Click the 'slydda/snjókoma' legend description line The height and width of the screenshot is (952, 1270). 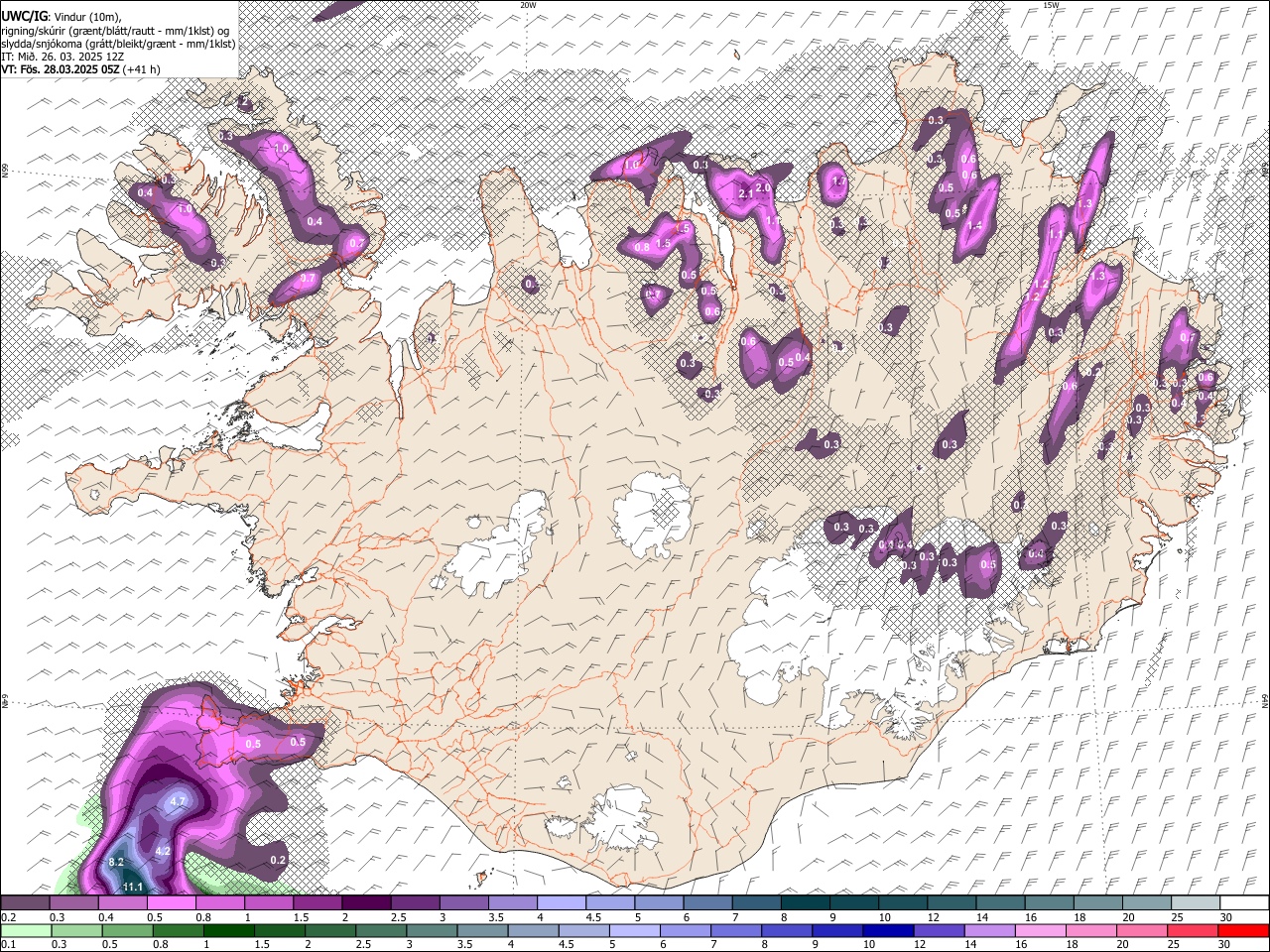118,44
